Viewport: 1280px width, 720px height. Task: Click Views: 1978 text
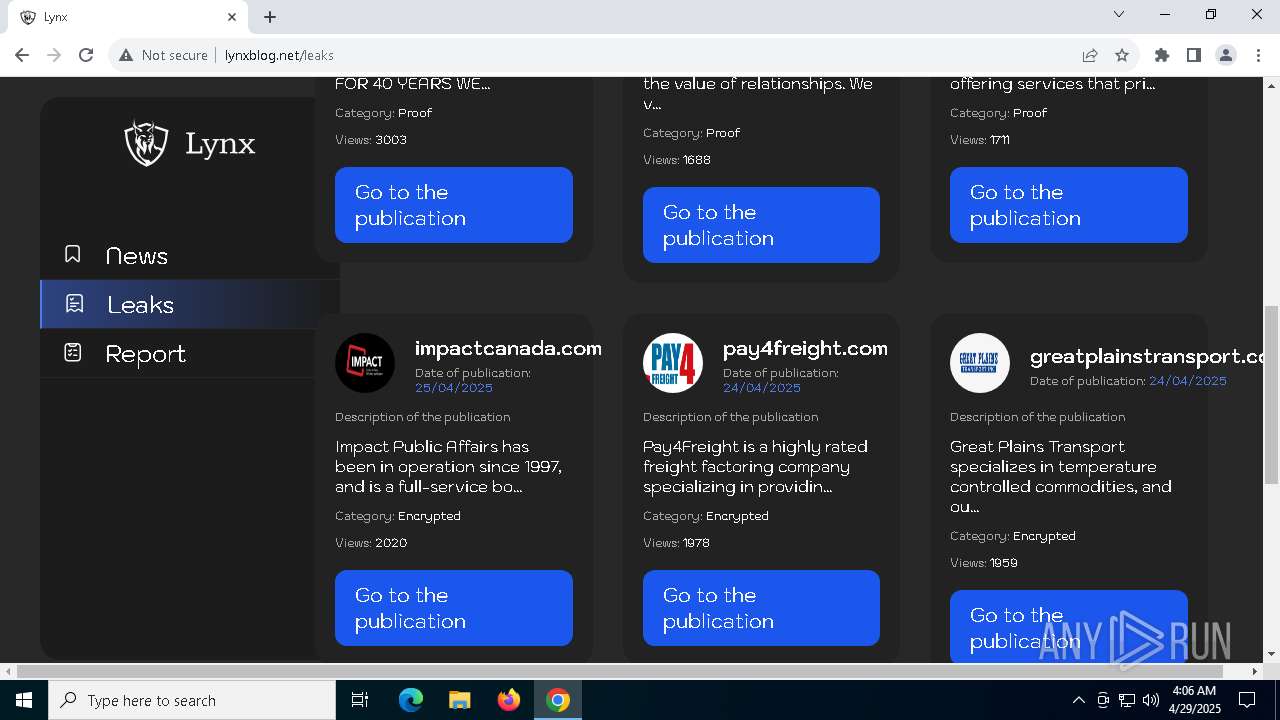pyautogui.click(x=677, y=543)
